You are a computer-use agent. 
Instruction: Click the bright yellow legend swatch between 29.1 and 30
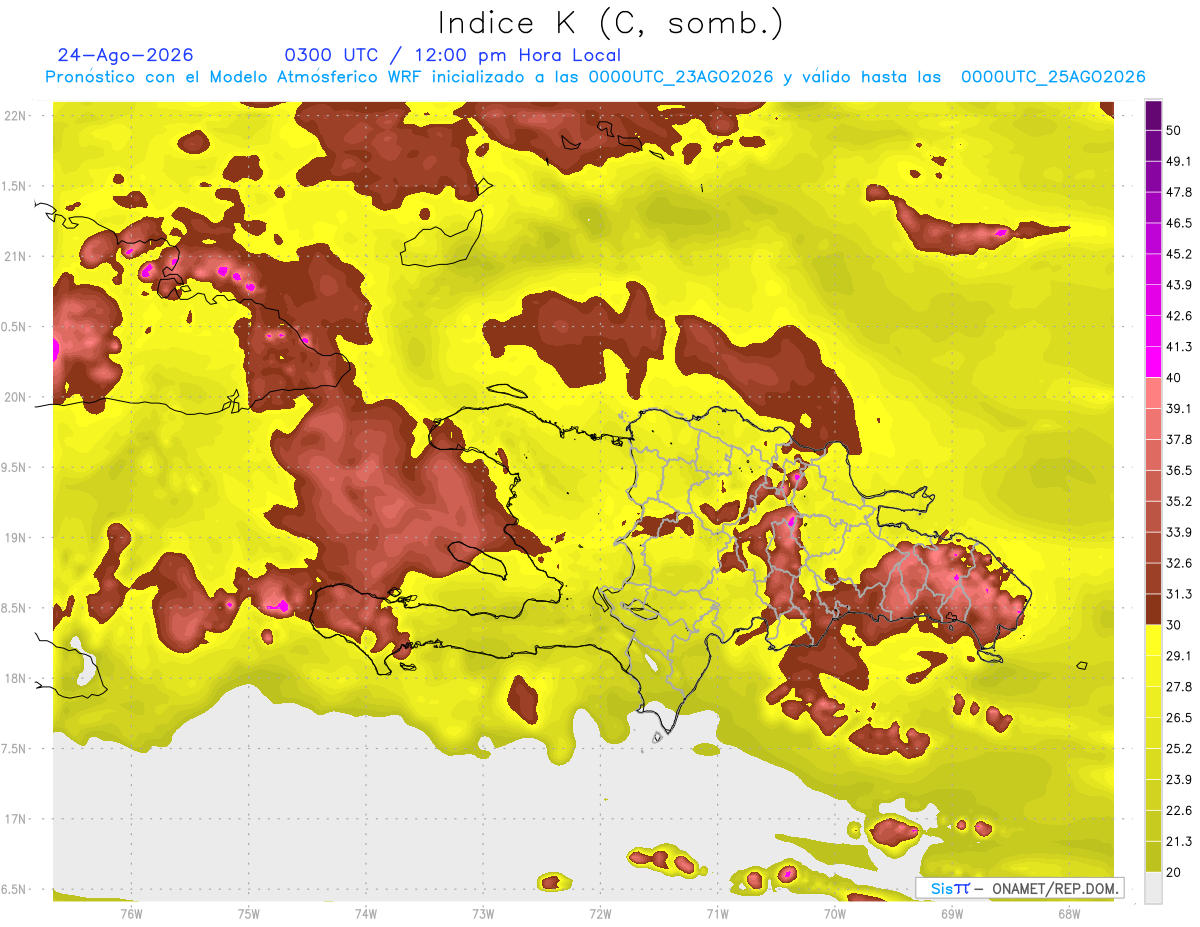pos(1154,640)
